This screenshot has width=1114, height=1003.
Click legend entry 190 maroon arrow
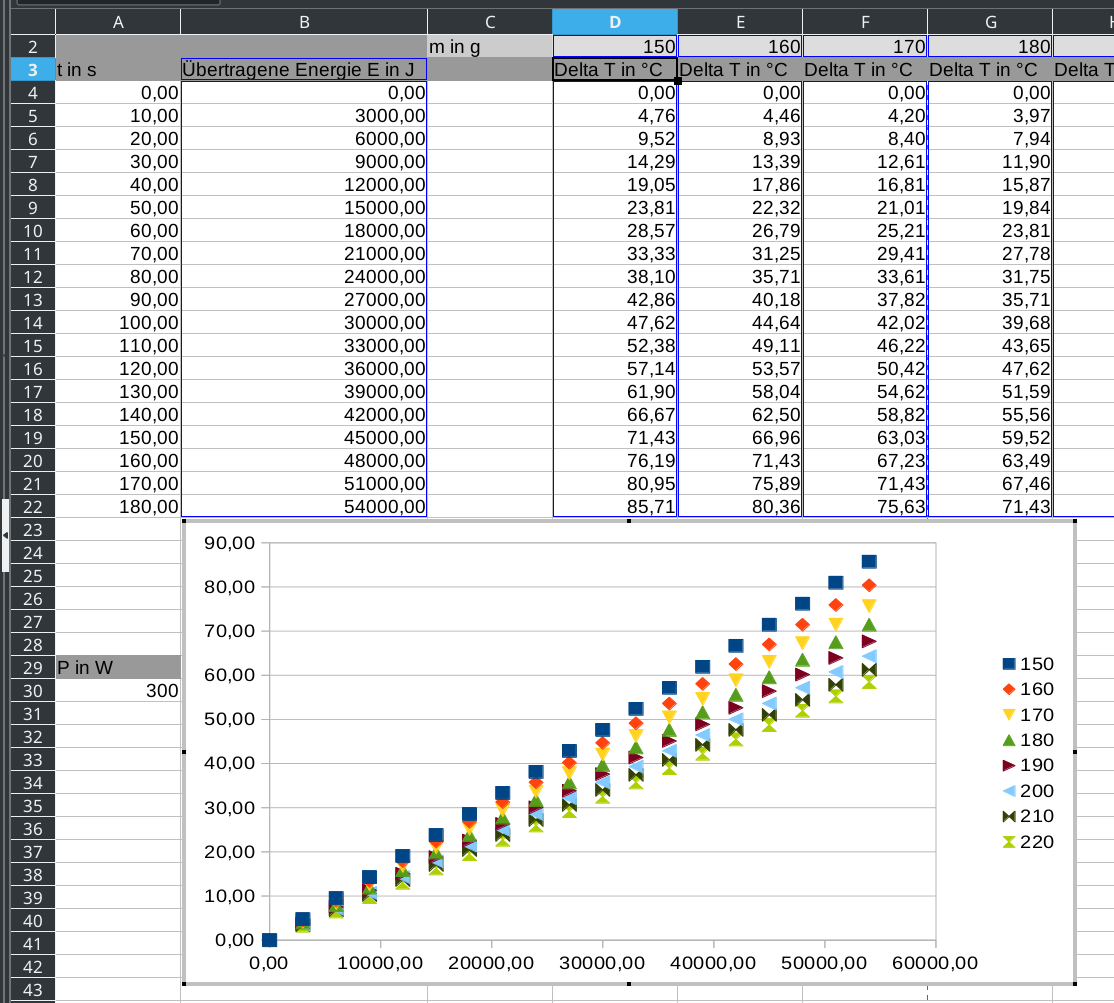coord(1027,765)
